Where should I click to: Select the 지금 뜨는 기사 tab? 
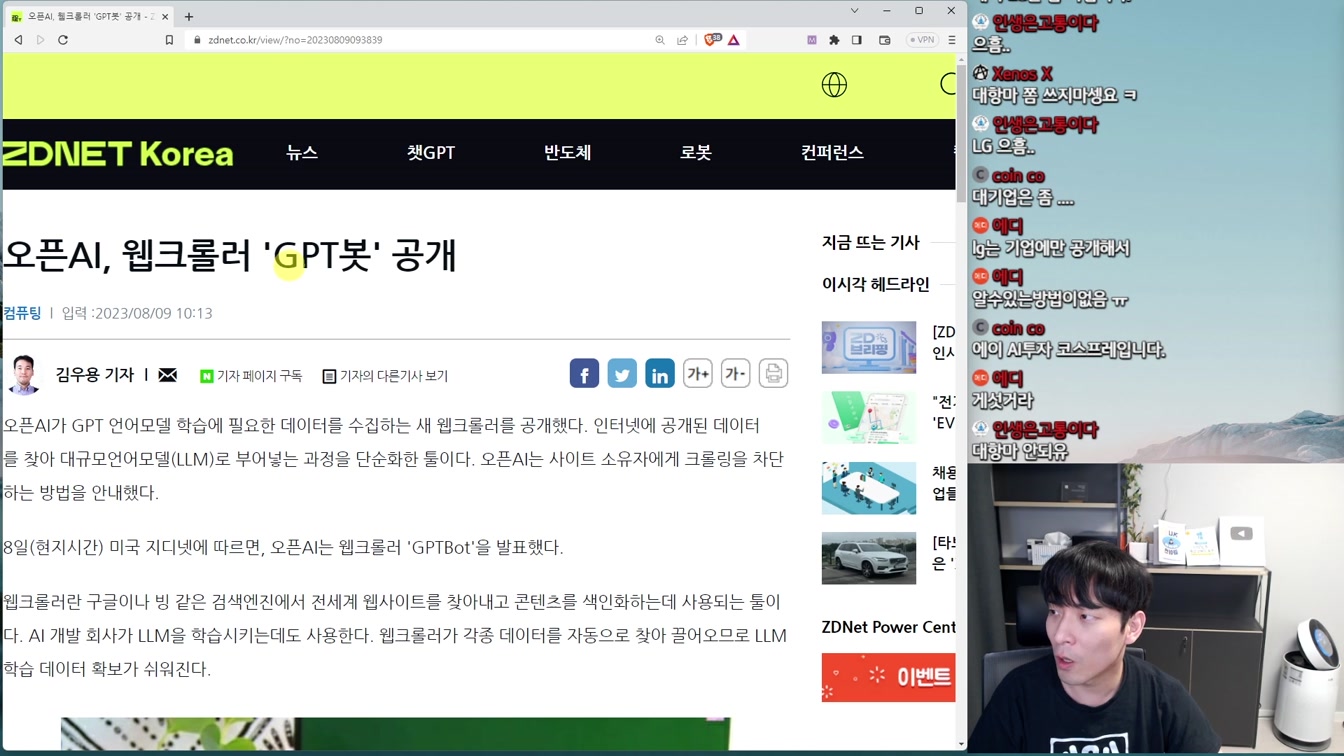pyautogui.click(x=871, y=242)
